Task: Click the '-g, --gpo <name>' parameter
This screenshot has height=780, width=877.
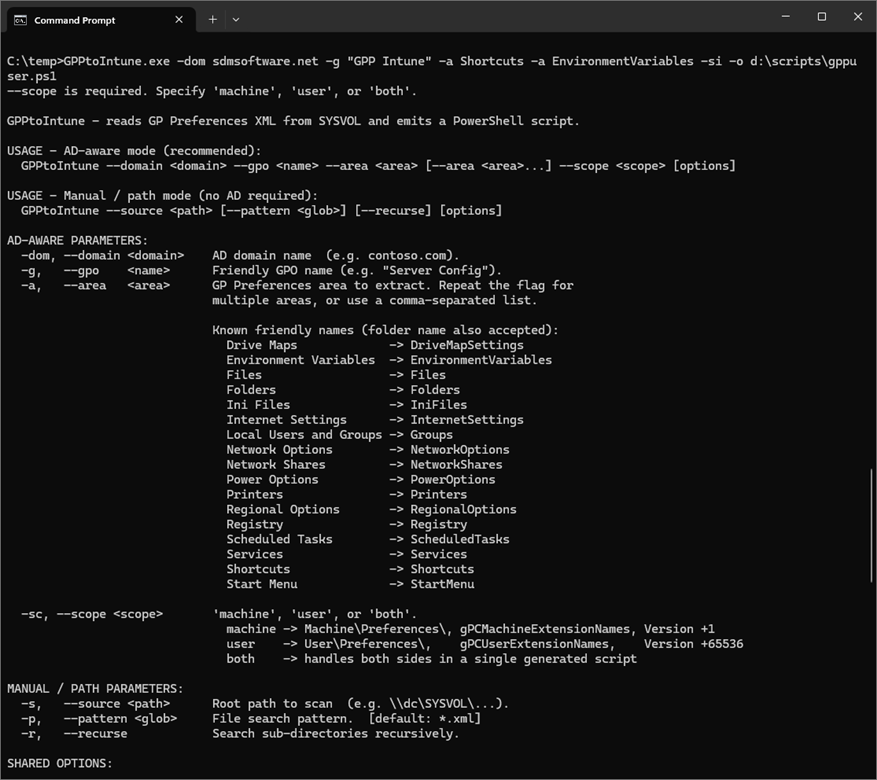Action: (95, 271)
